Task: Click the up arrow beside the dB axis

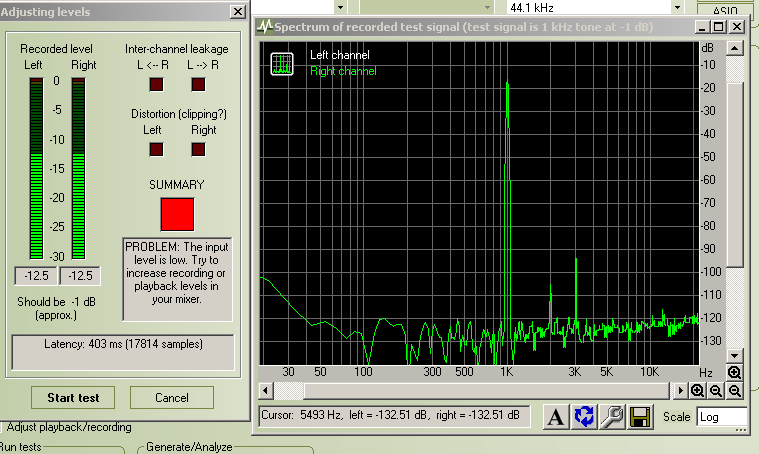Action: [x=735, y=48]
